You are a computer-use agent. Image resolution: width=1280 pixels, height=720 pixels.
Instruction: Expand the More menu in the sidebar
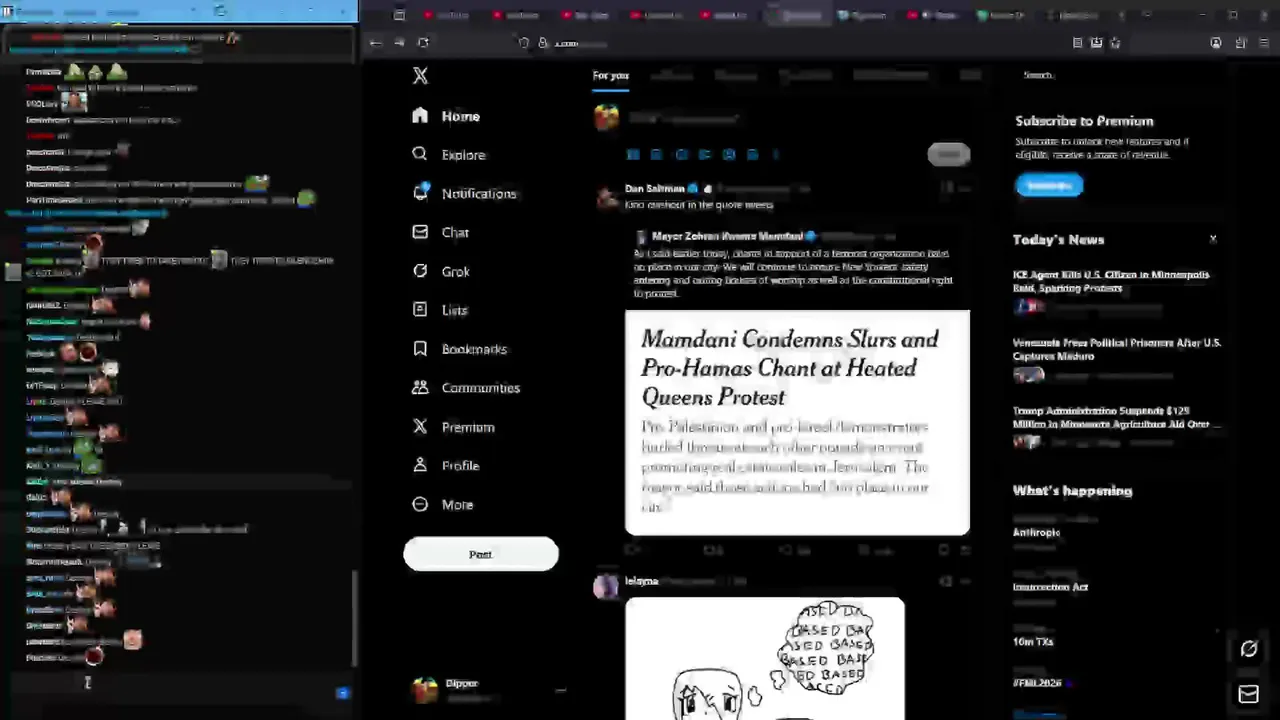(x=443, y=505)
